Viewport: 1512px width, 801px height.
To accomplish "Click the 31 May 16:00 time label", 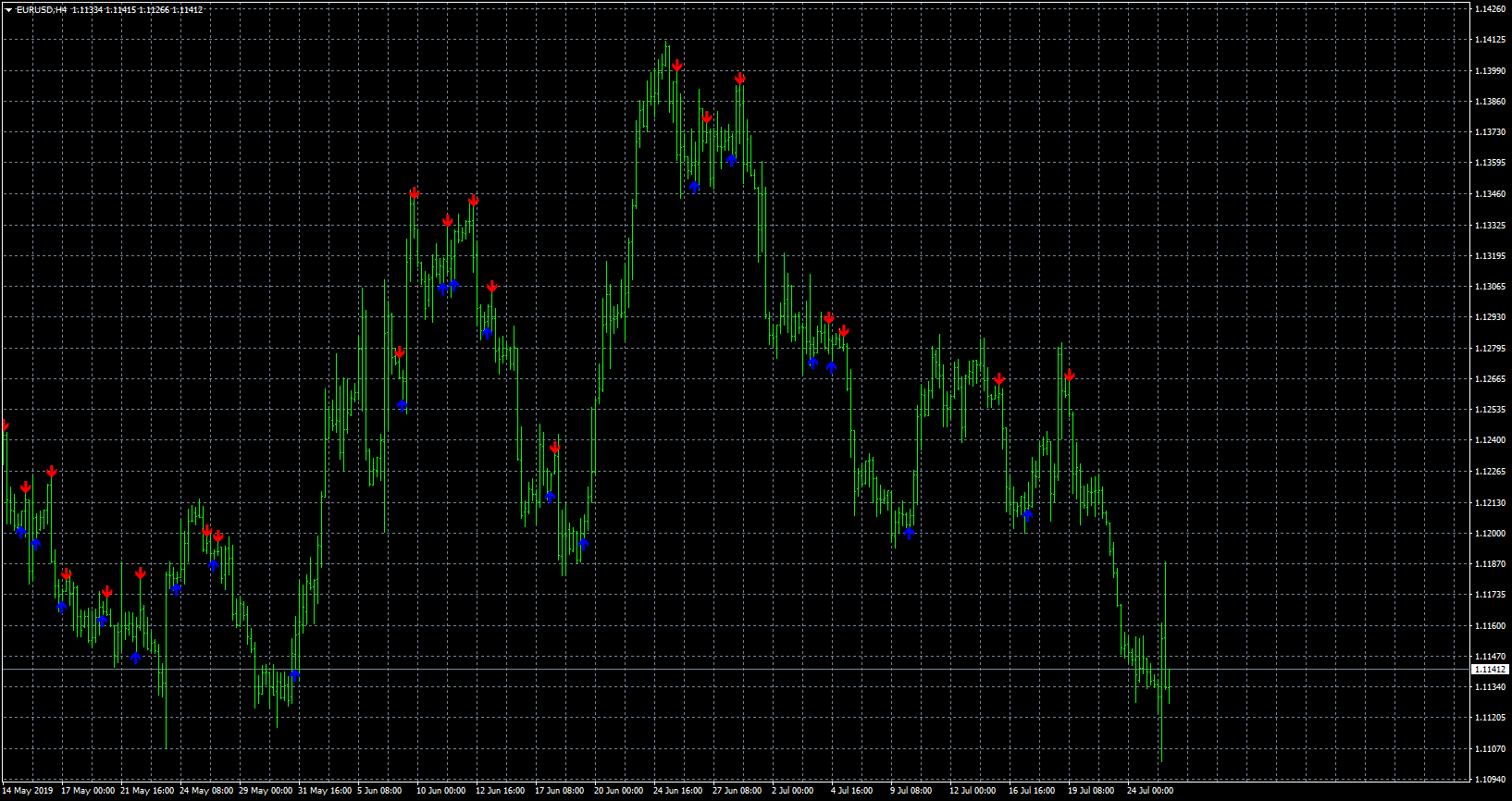I will click(325, 790).
